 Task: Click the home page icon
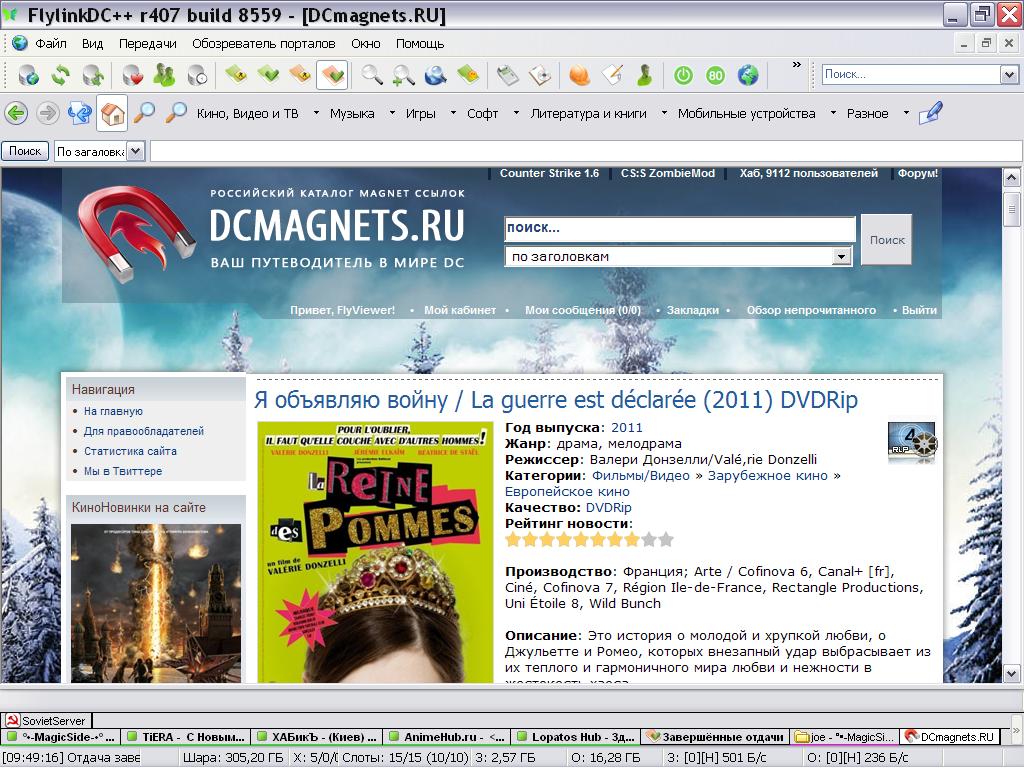point(112,113)
